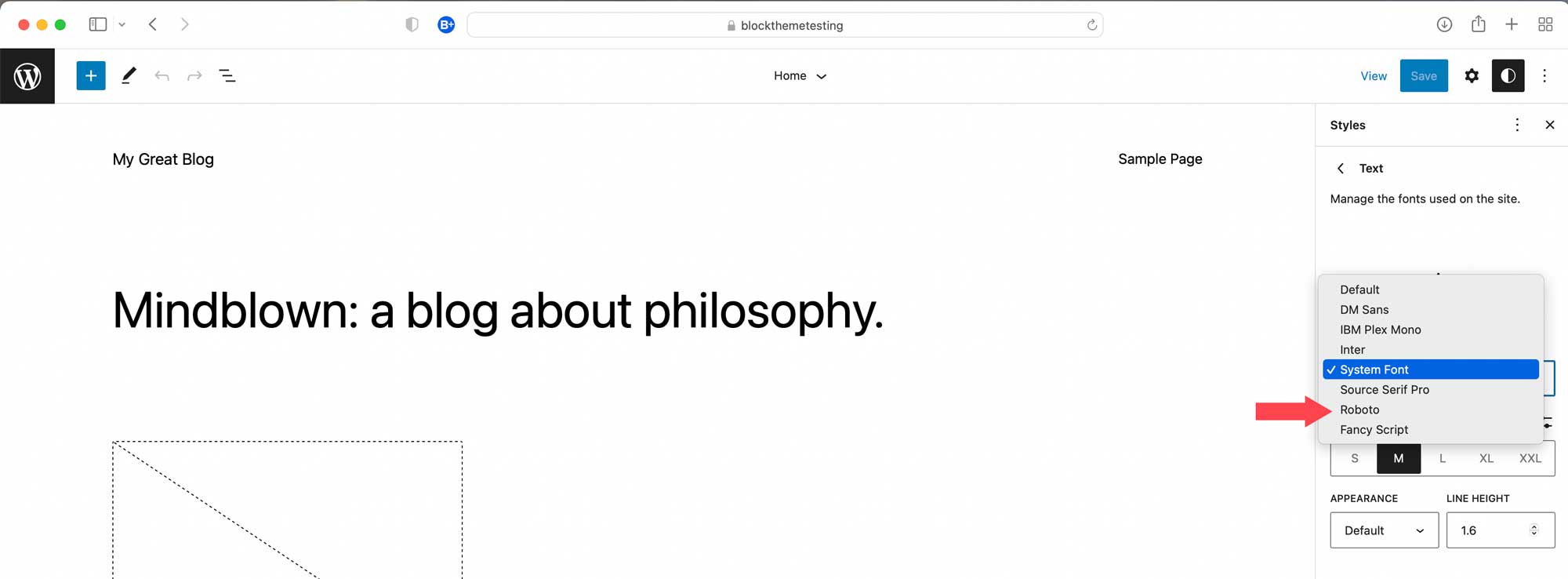The height and width of the screenshot is (579, 1568).
Task: Undo the last change
Action: pos(162,75)
